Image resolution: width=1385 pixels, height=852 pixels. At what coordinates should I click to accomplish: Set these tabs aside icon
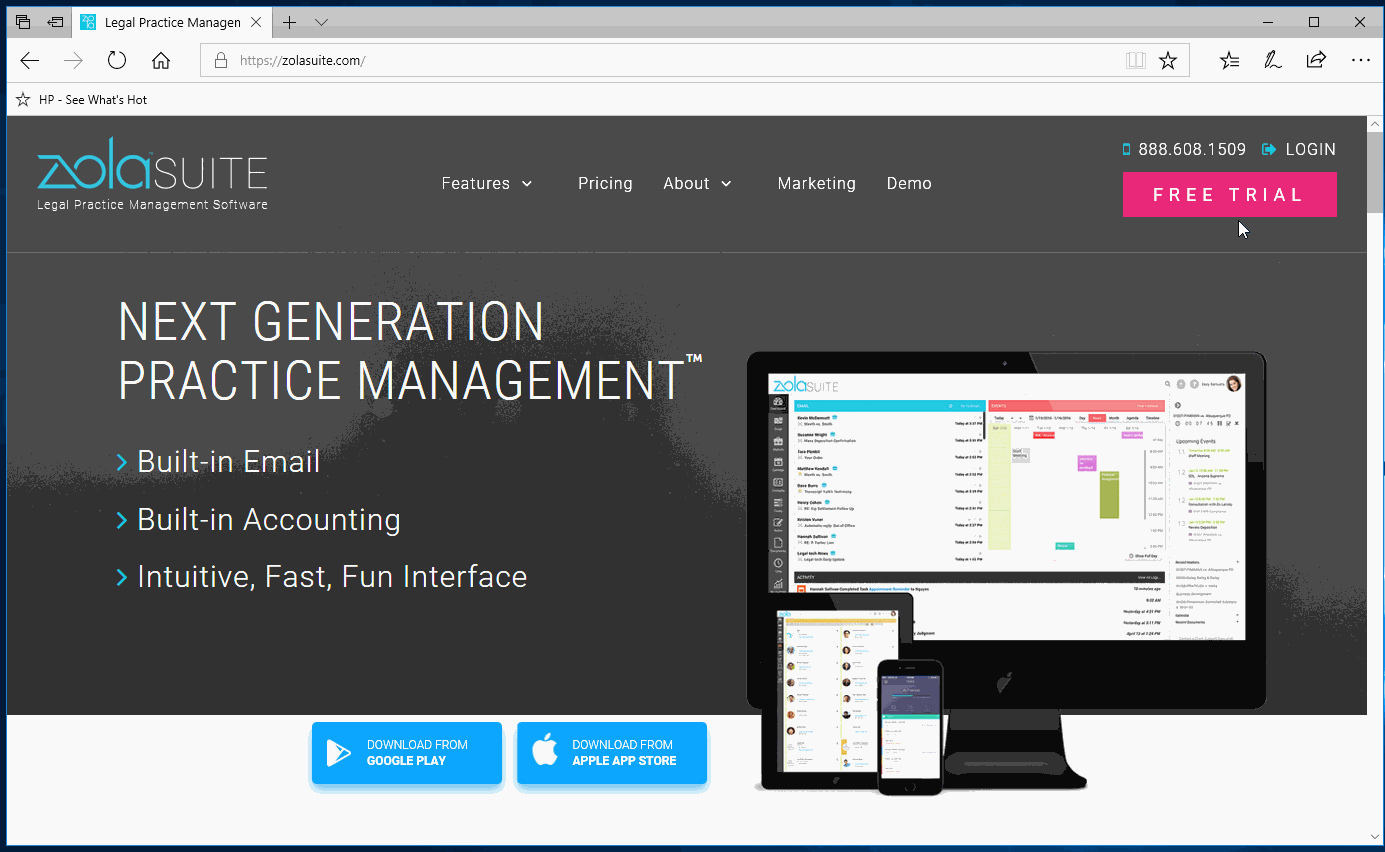coord(55,22)
